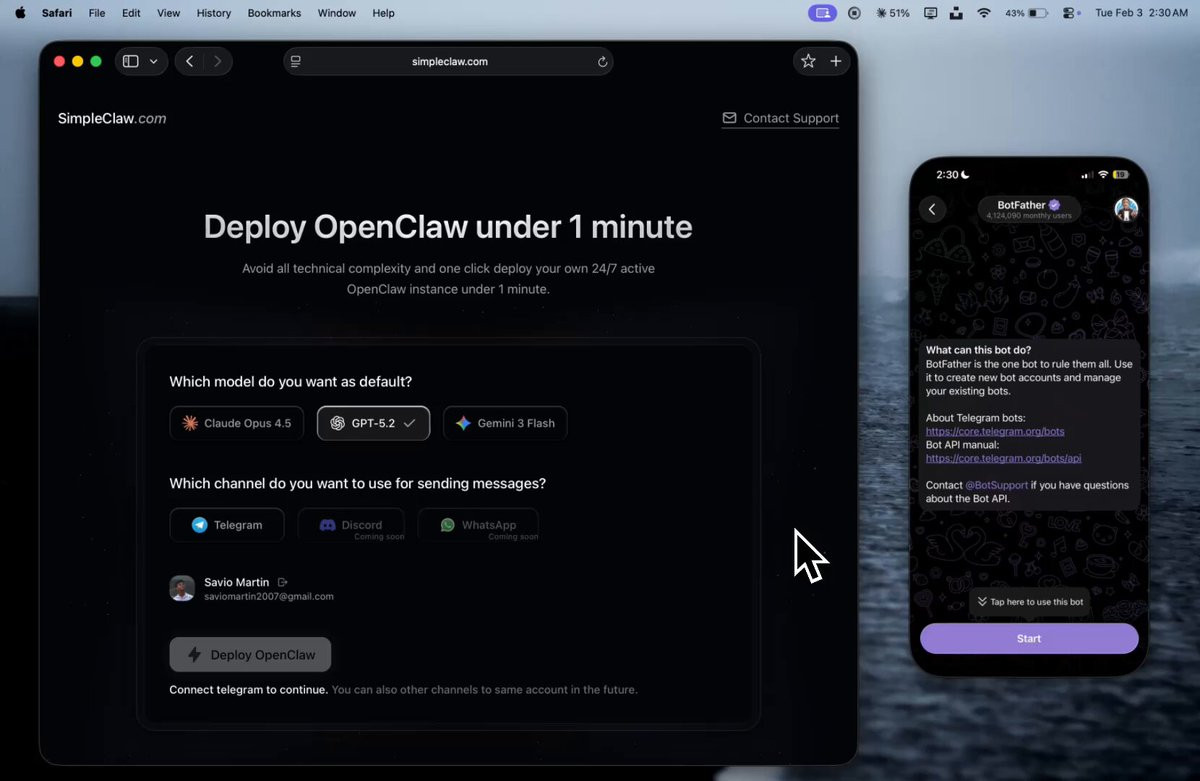Open https://core.telegram.org/bots link
Screen dimensions: 1200x781
coord(995,431)
